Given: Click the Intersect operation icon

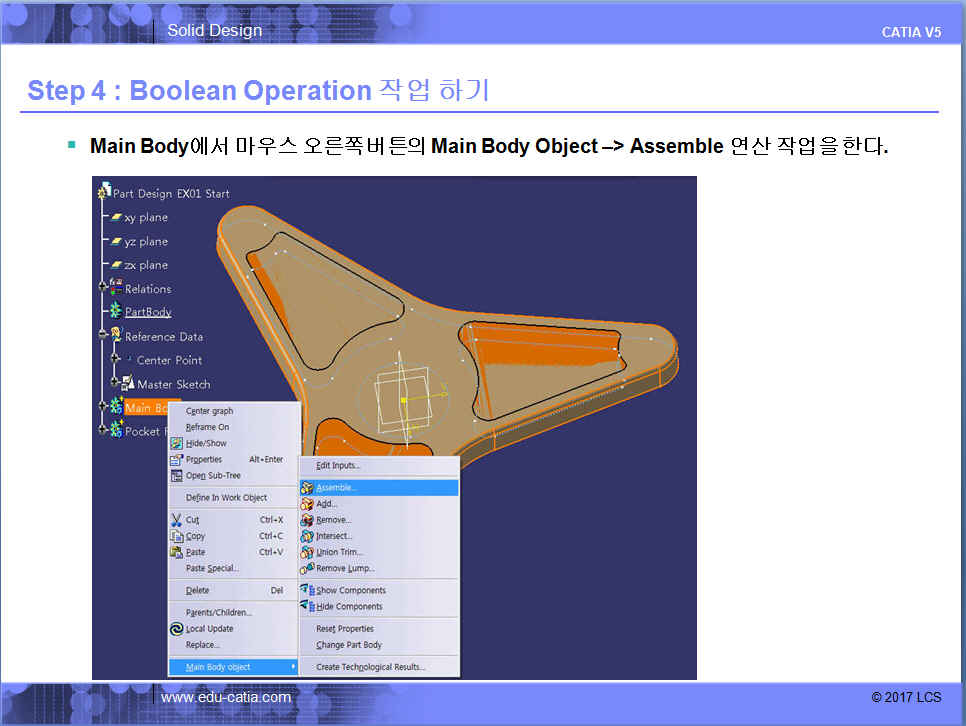Looking at the screenshot, I should (x=308, y=536).
